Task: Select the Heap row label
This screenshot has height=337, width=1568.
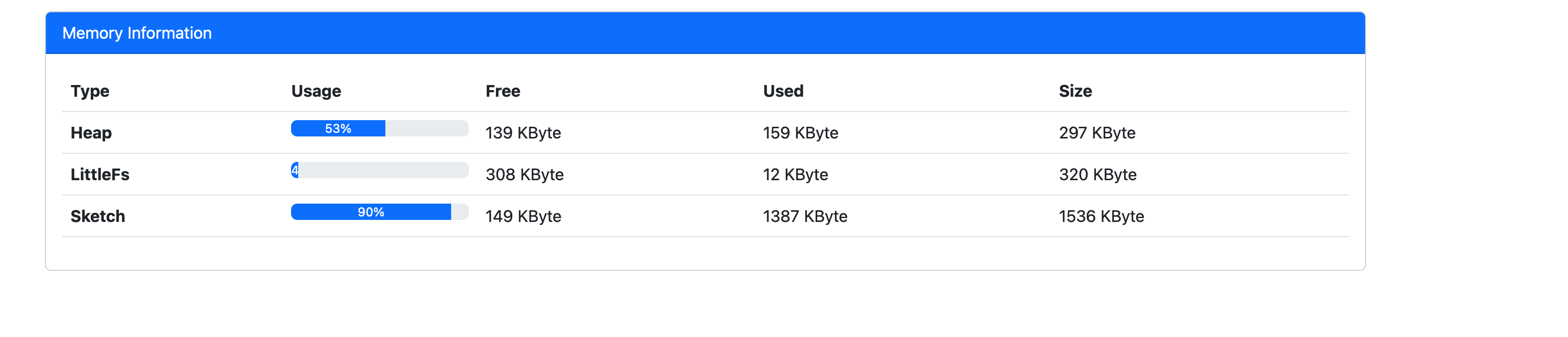Action: tap(91, 132)
